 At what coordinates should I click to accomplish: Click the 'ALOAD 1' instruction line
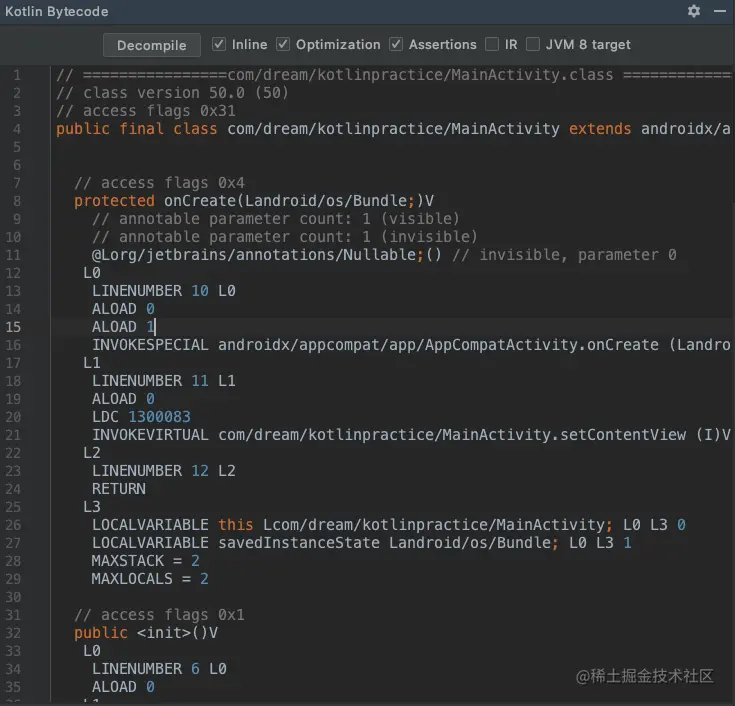coord(123,327)
